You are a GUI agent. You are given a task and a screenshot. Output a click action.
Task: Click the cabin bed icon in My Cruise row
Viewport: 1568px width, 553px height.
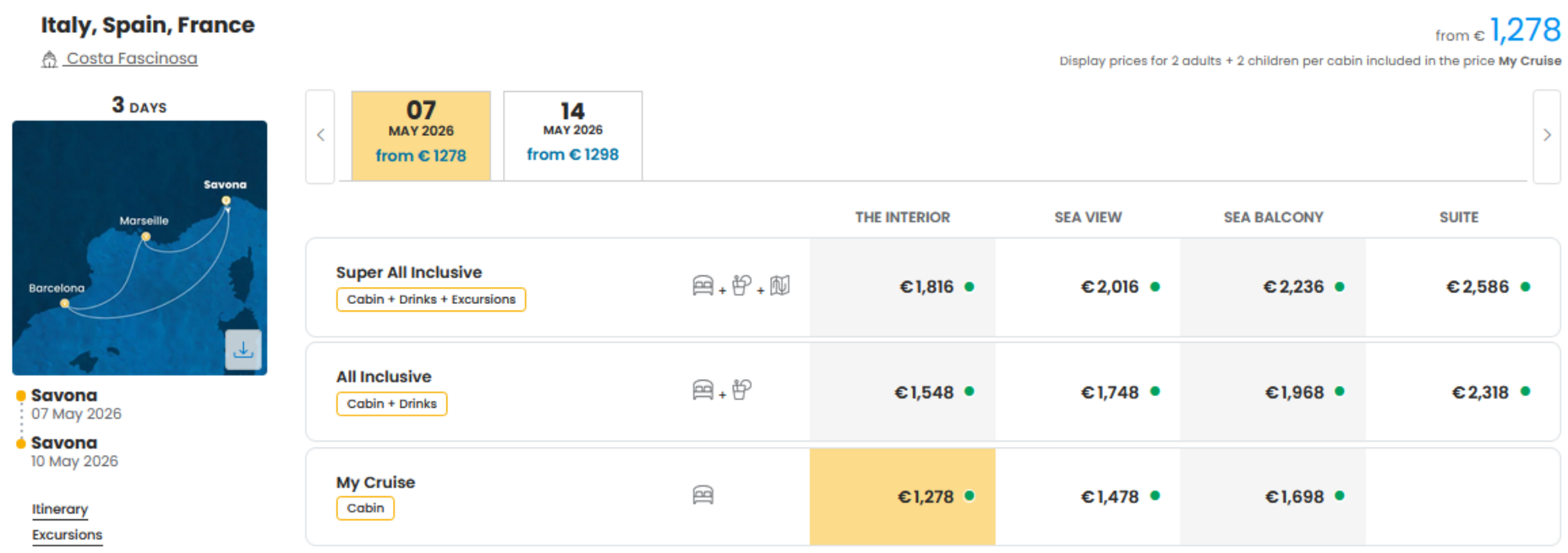click(x=703, y=495)
